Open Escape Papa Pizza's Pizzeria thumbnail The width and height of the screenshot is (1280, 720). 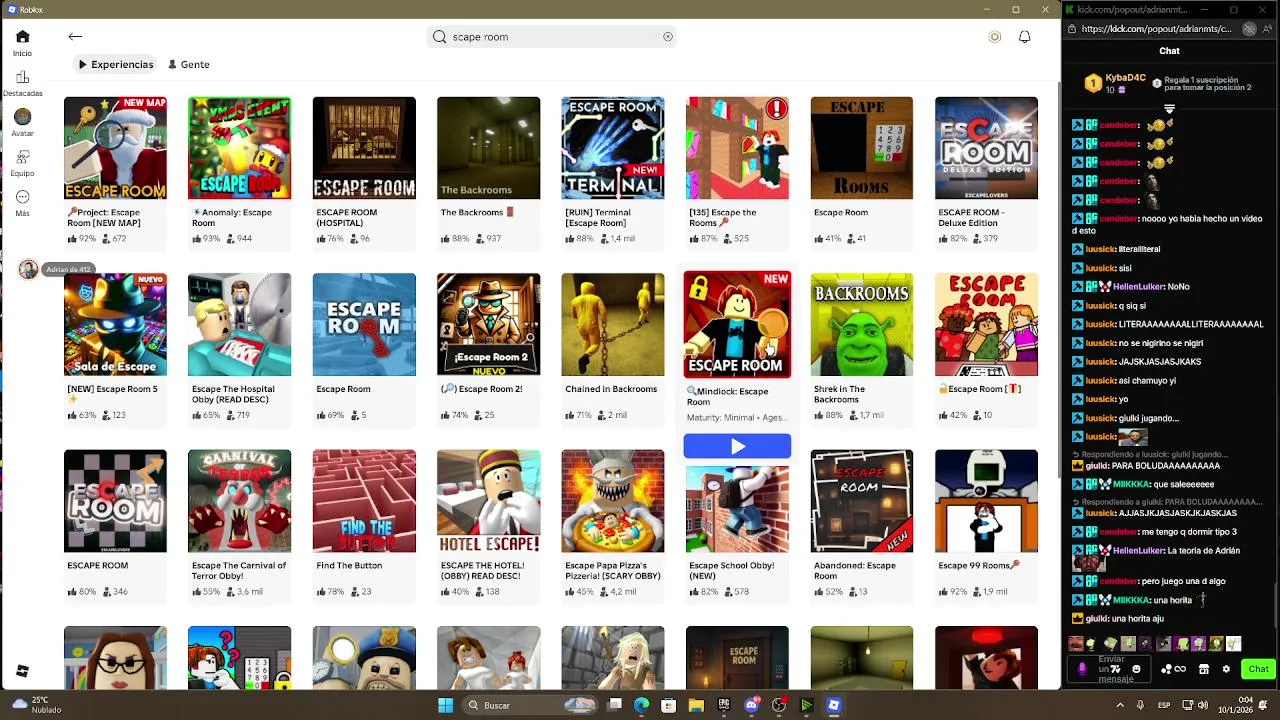[x=613, y=501]
